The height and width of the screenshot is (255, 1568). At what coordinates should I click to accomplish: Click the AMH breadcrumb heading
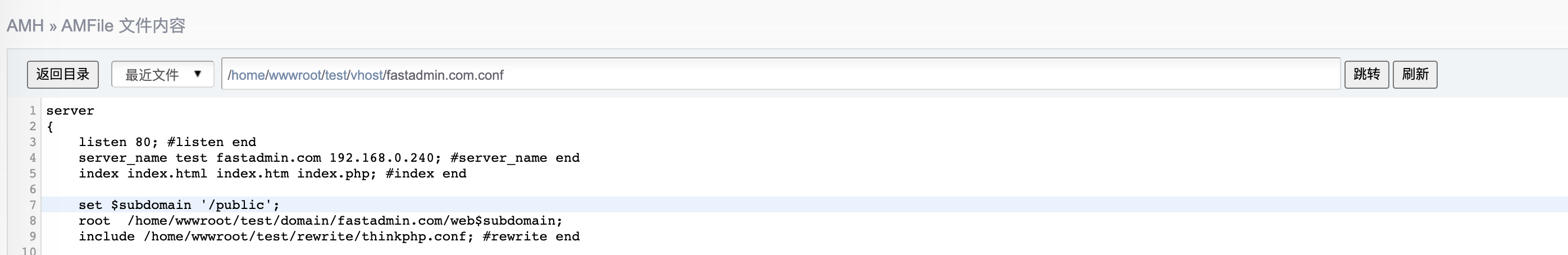25,26
